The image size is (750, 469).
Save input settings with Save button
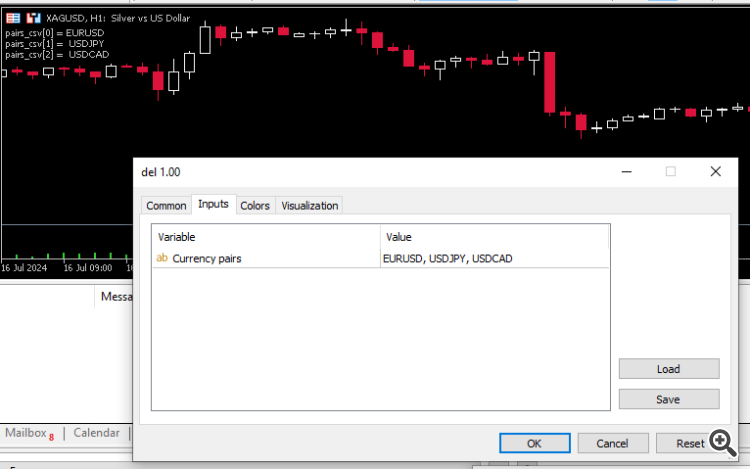(x=668, y=399)
